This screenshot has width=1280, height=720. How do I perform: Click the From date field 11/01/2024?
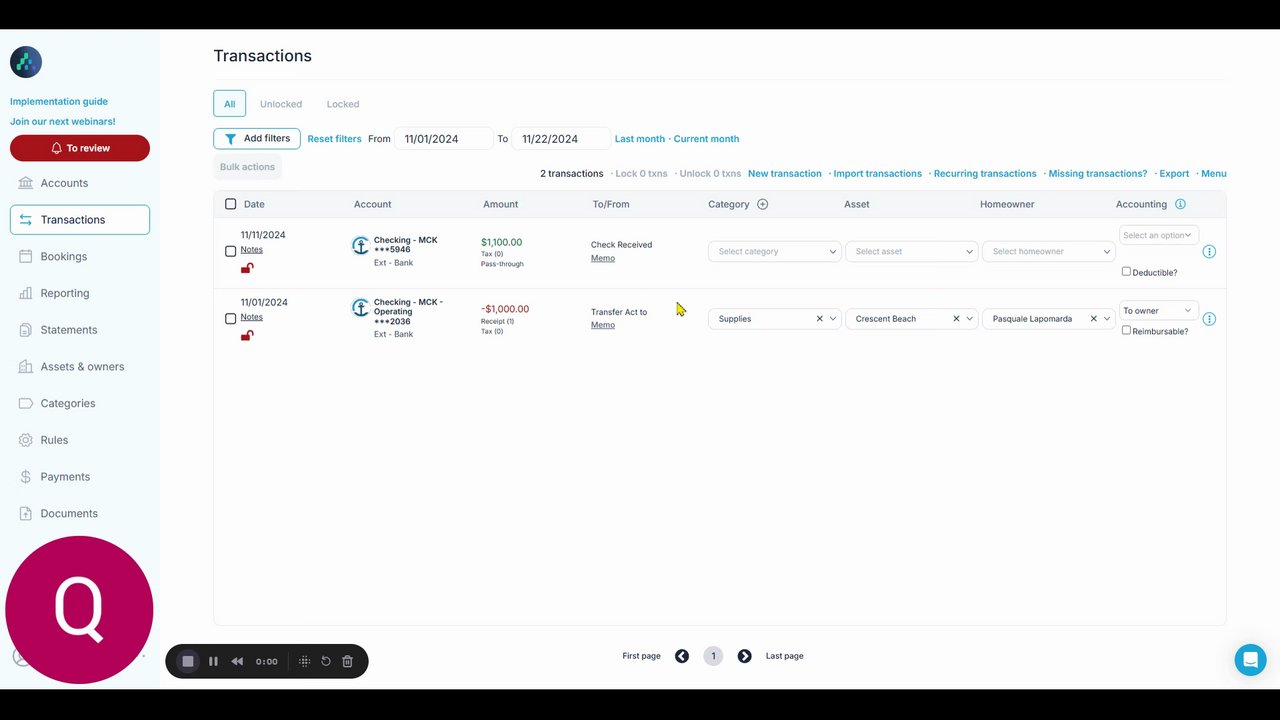tap(444, 139)
